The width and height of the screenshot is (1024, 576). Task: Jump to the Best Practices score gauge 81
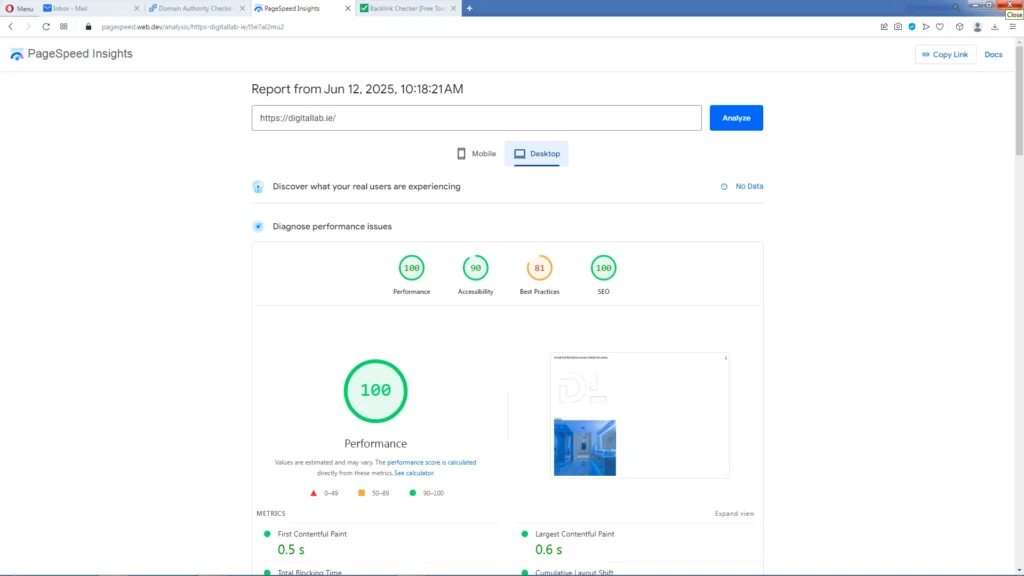click(x=539, y=268)
